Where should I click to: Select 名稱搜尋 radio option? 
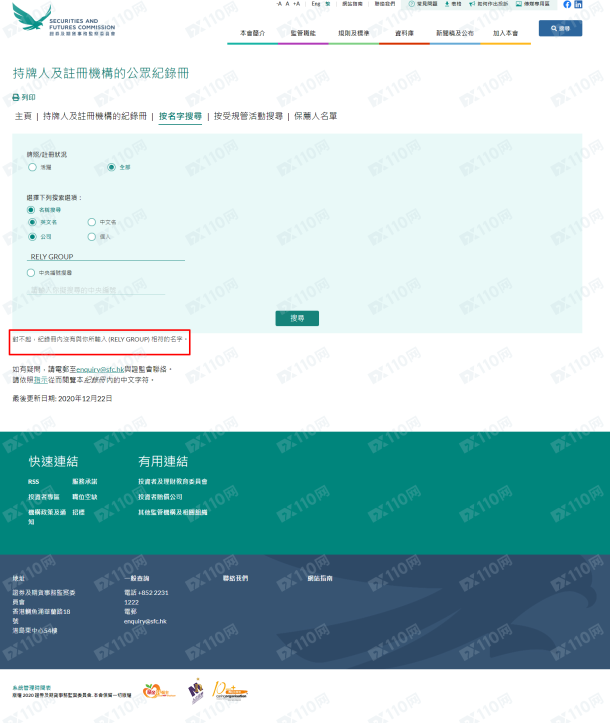(31, 210)
